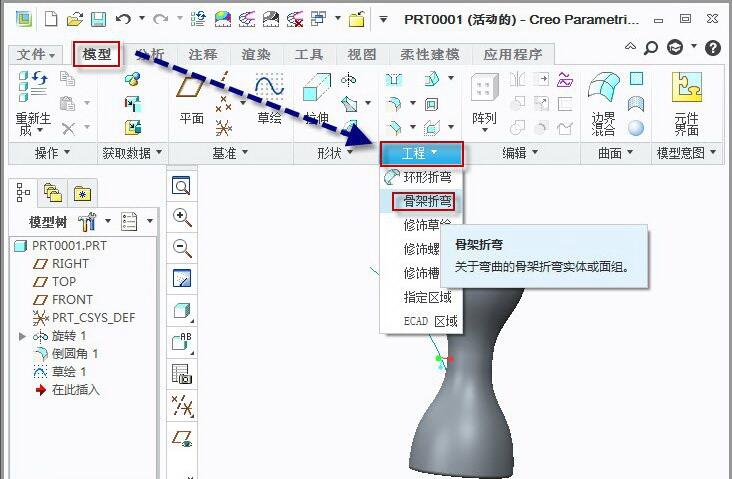Expand the Editing (编辑) group dropdown
732x479 pixels.
(520, 153)
